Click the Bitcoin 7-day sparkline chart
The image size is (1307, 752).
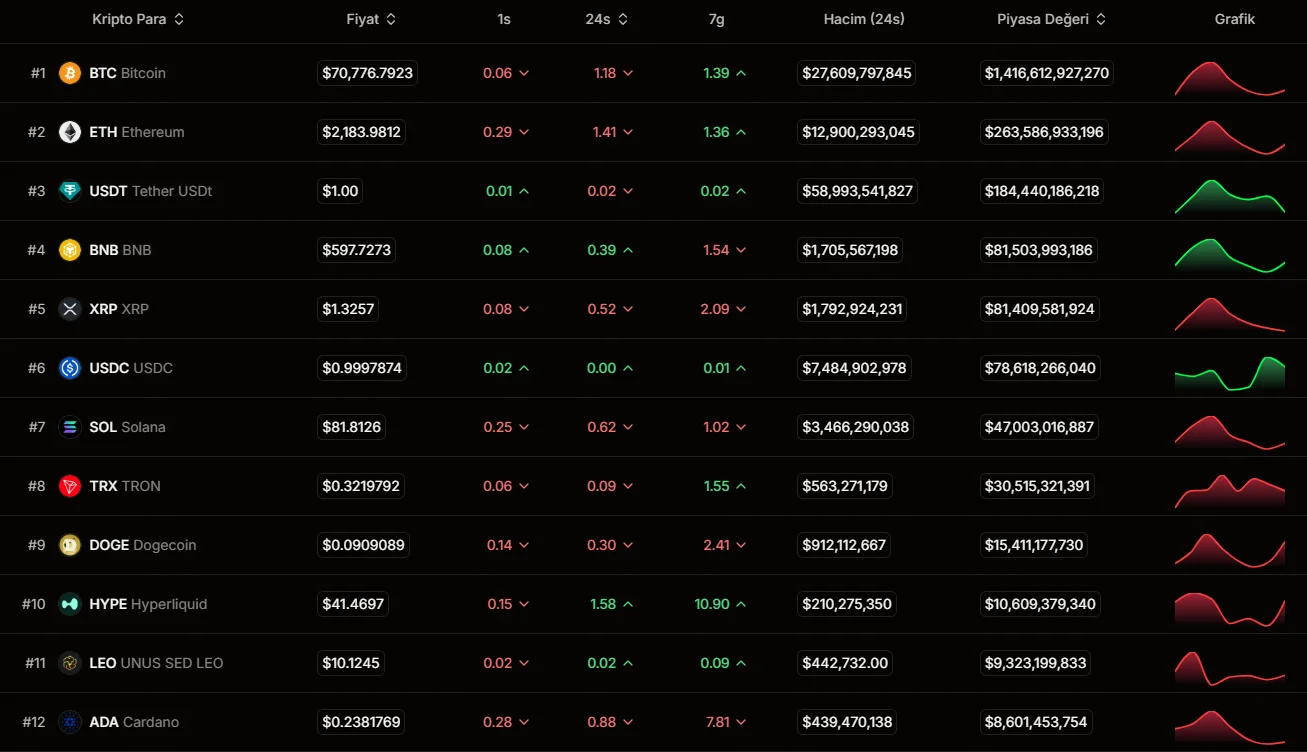(x=1229, y=78)
